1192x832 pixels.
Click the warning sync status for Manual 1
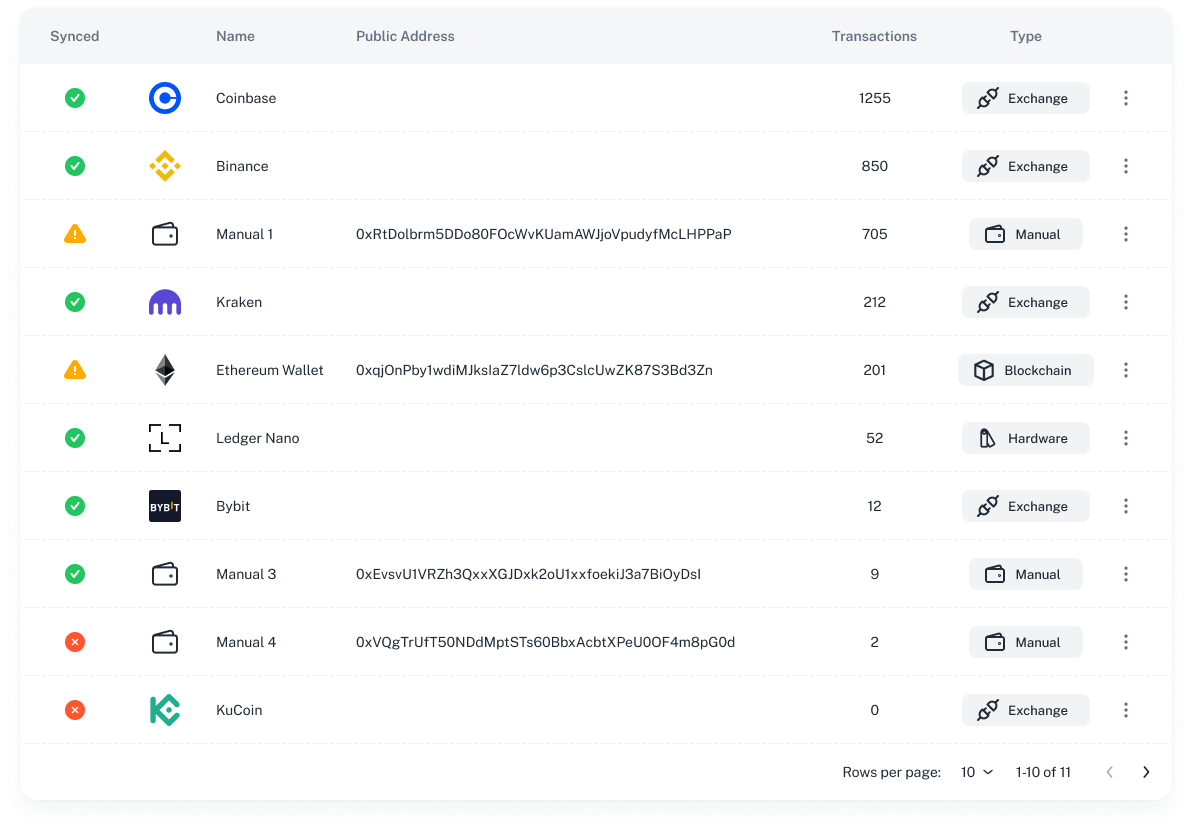75,234
